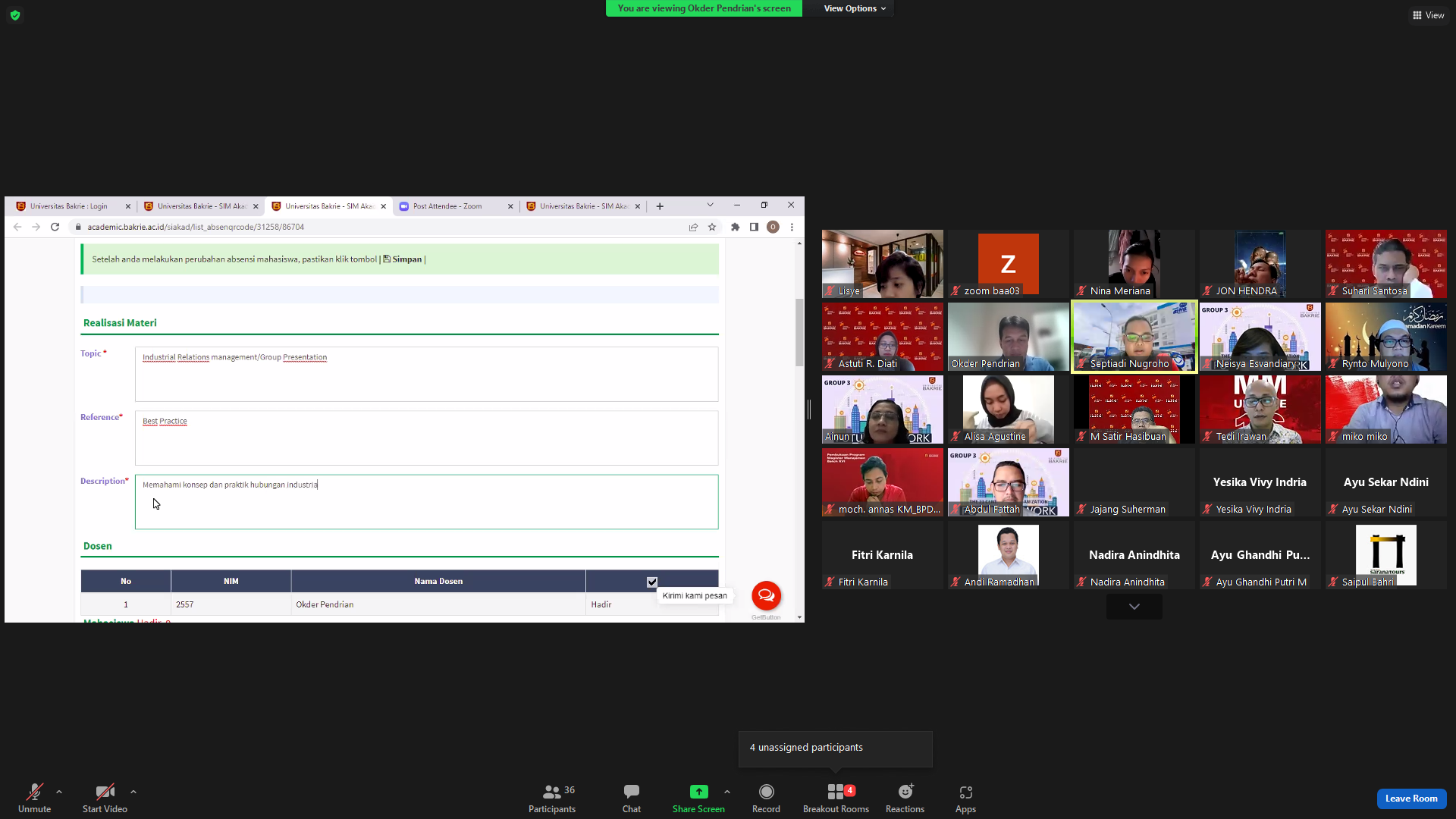Switch to the second Universitas Bakrie SIM tab
The image size is (1456, 819).
click(x=201, y=206)
